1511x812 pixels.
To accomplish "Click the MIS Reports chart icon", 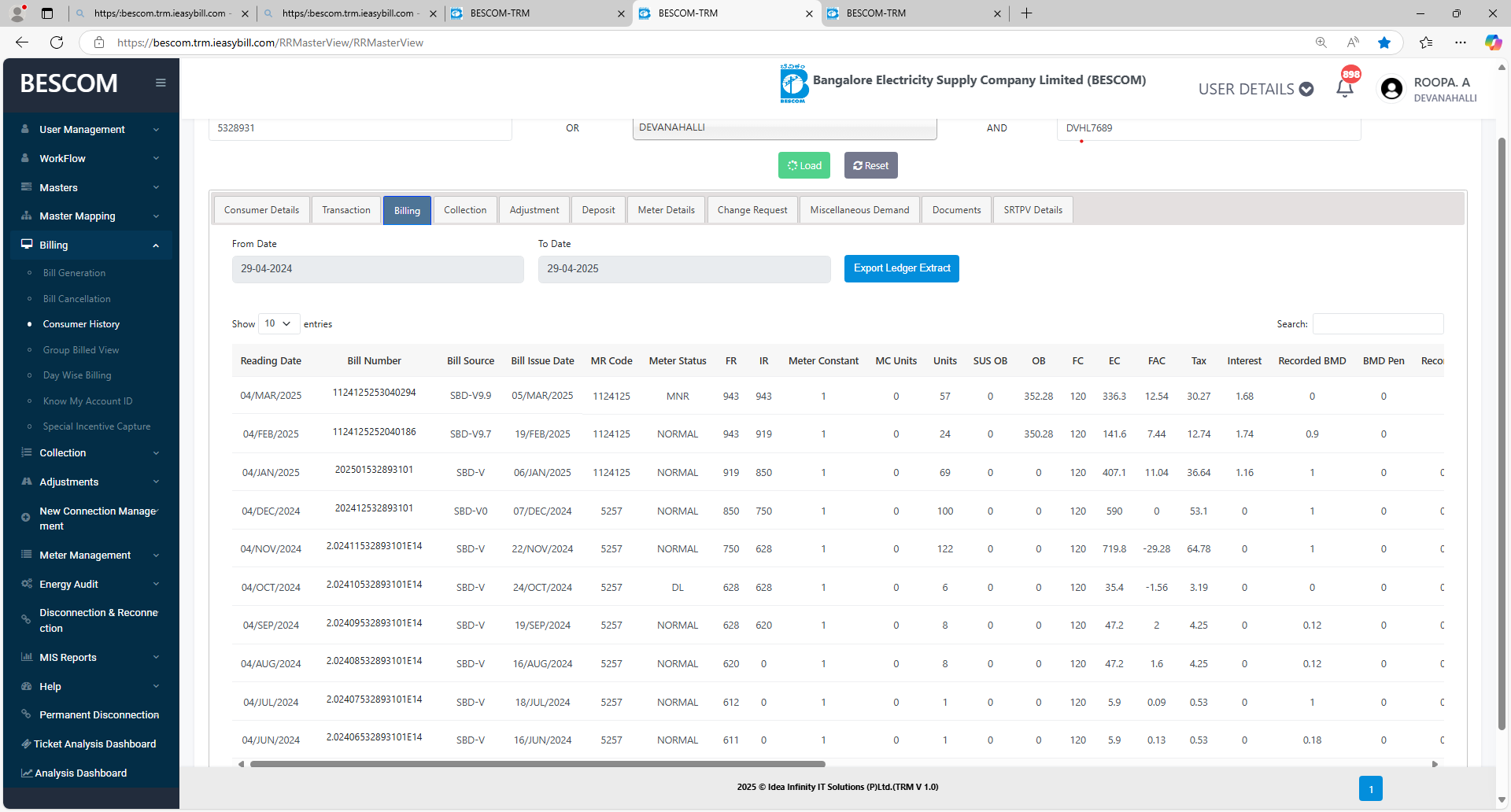I will (26, 657).
